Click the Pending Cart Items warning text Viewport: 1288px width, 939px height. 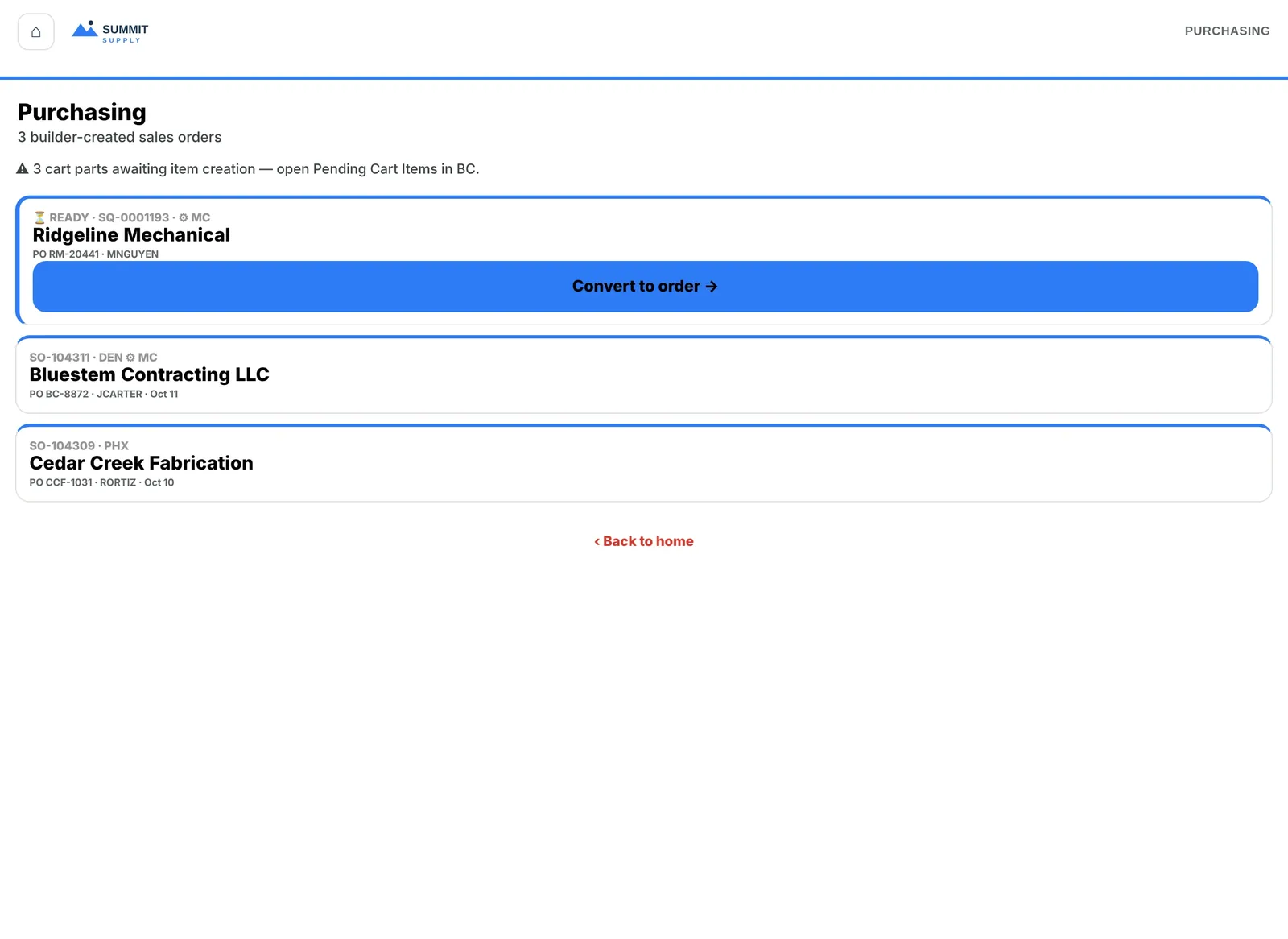click(256, 169)
